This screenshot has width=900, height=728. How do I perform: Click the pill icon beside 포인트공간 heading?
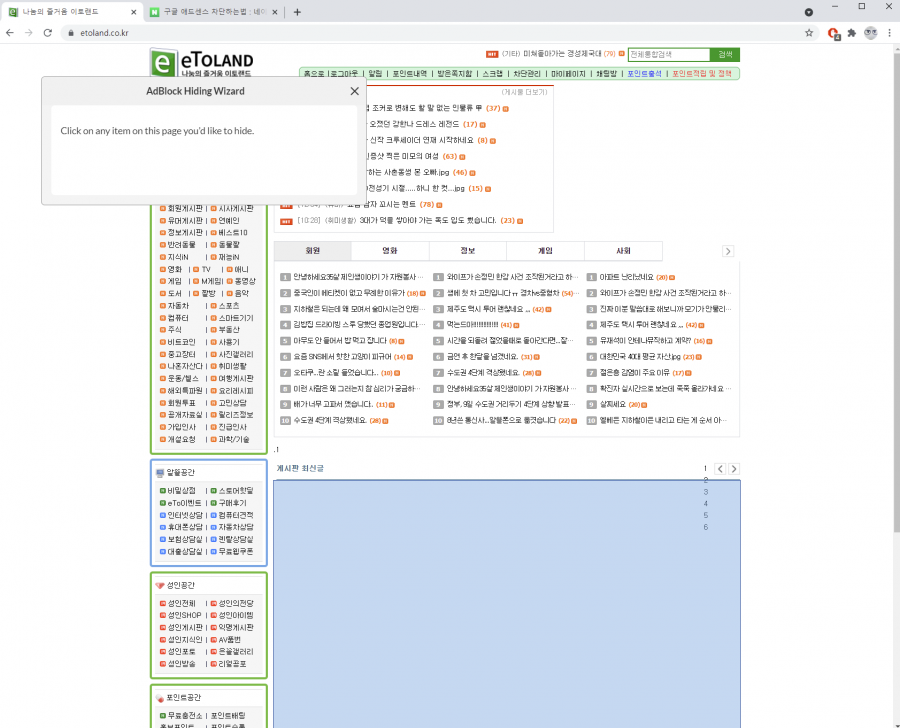tap(160, 698)
